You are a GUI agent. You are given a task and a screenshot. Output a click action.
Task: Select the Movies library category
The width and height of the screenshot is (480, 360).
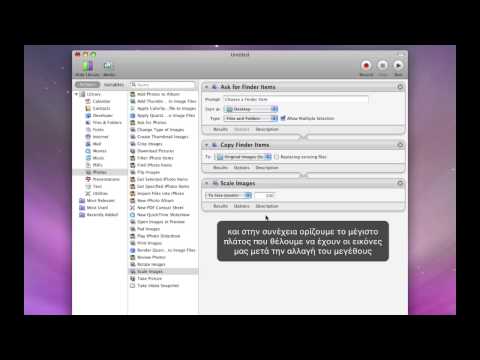pyautogui.click(x=99, y=151)
